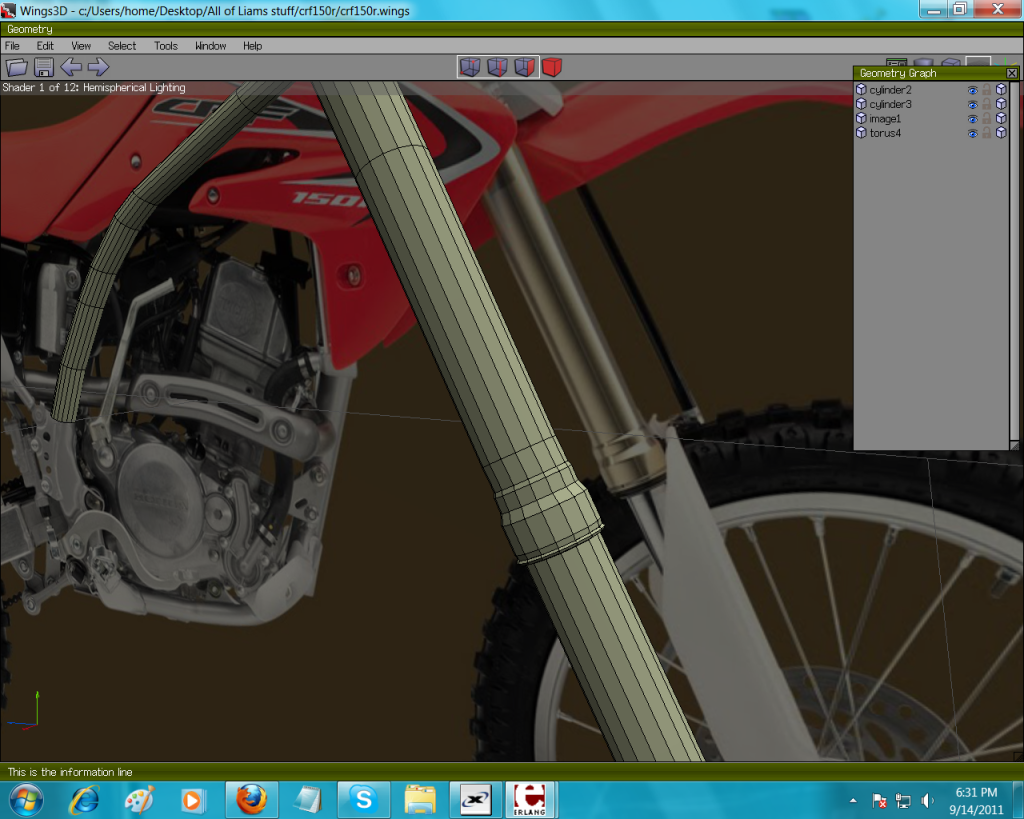
Task: Toggle wireframe cube for cylinder2
Action: point(1001,89)
